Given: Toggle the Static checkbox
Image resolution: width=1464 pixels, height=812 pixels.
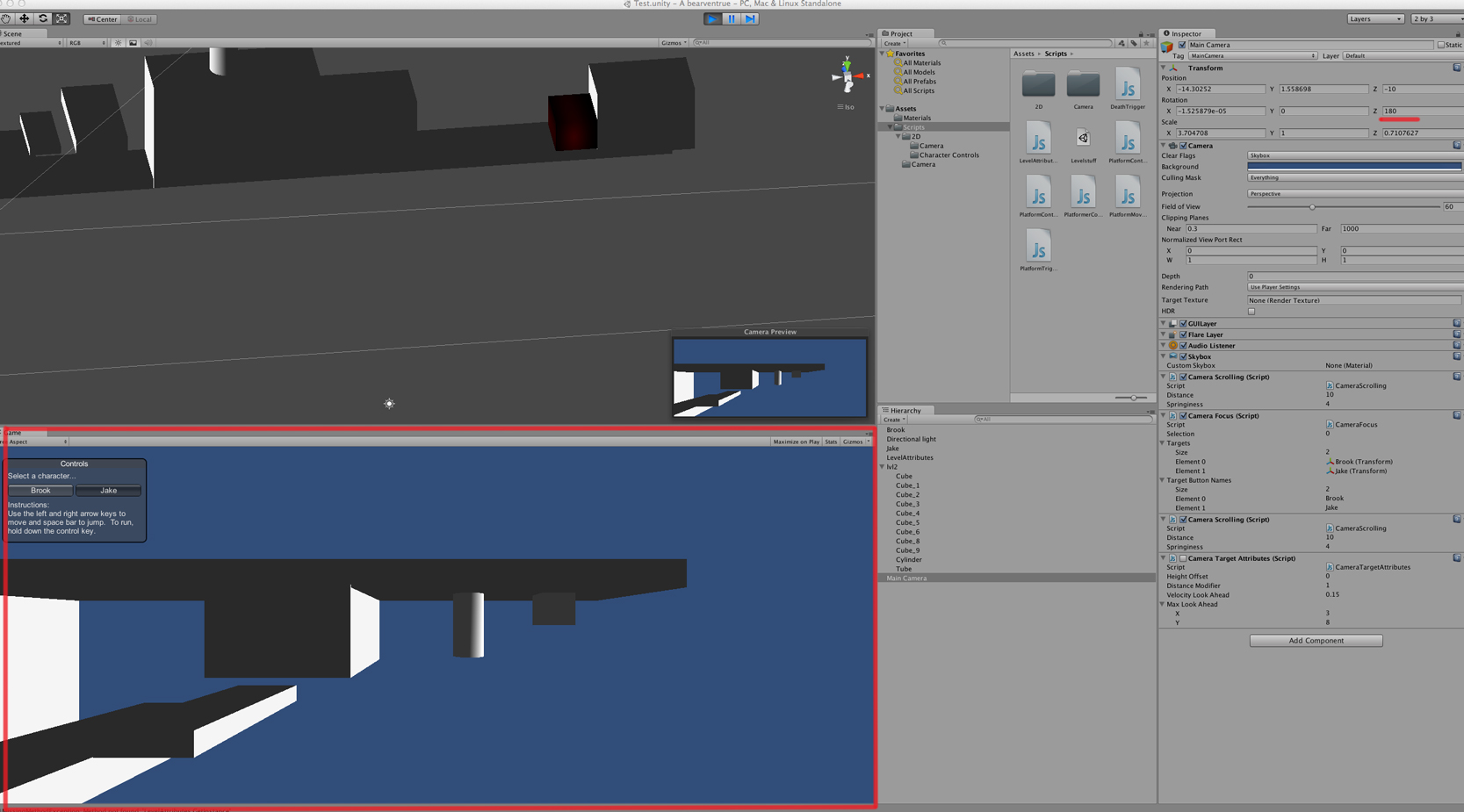Looking at the screenshot, I should pyautogui.click(x=1441, y=45).
